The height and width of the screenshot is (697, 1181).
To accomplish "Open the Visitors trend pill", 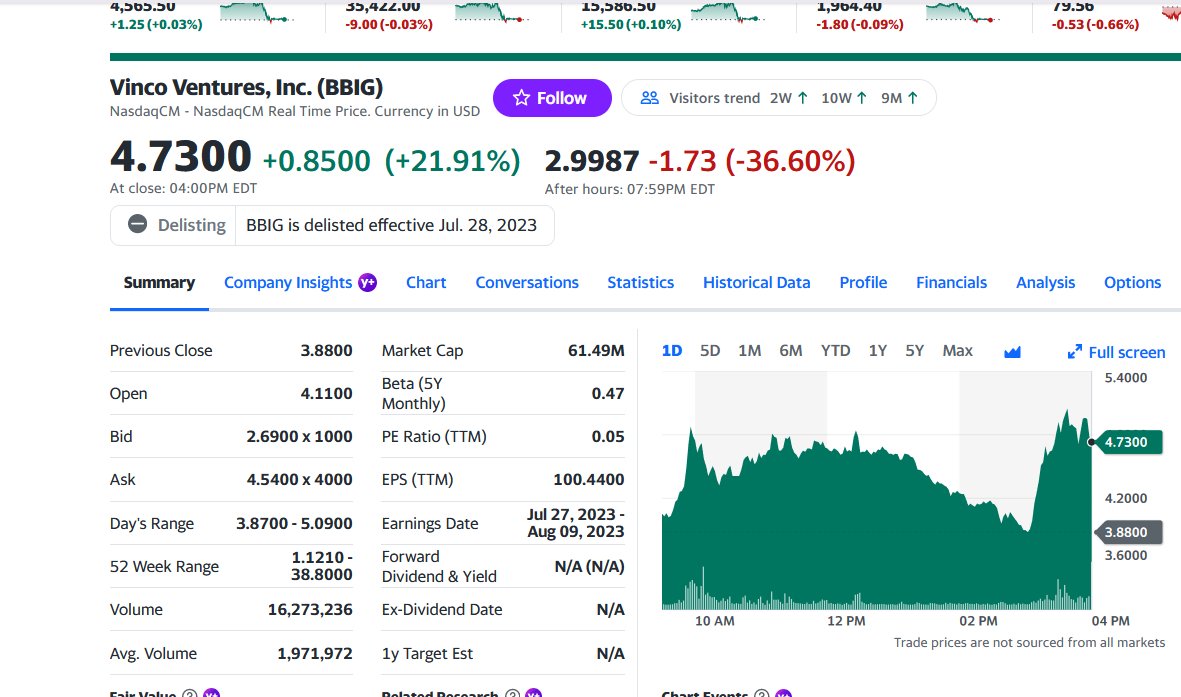I will coord(779,98).
